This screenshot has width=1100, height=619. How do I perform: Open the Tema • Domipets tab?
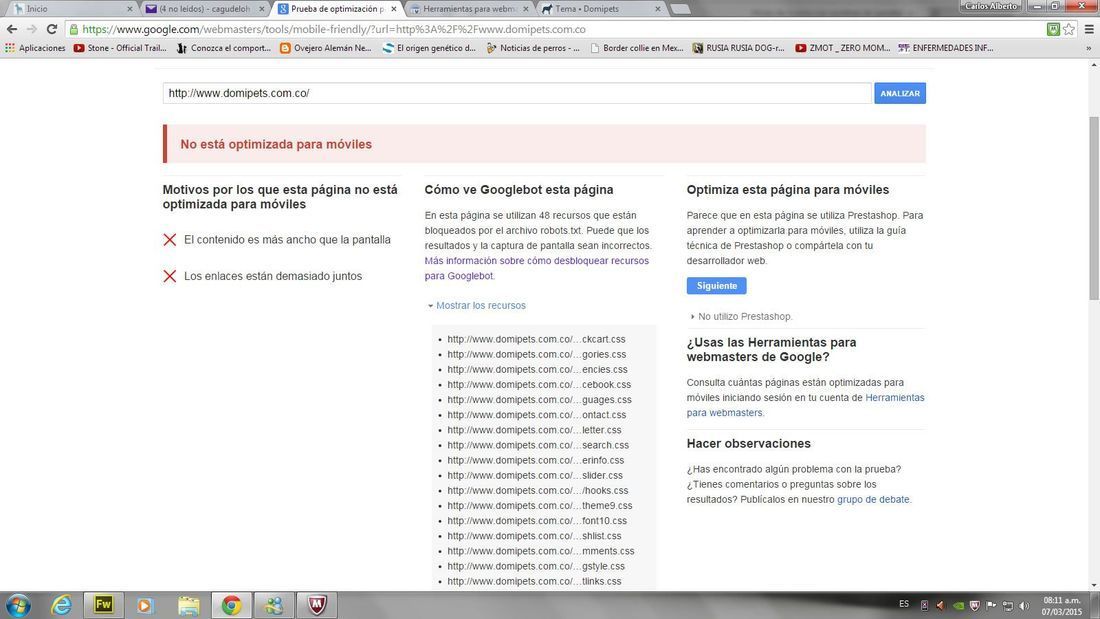pos(601,9)
